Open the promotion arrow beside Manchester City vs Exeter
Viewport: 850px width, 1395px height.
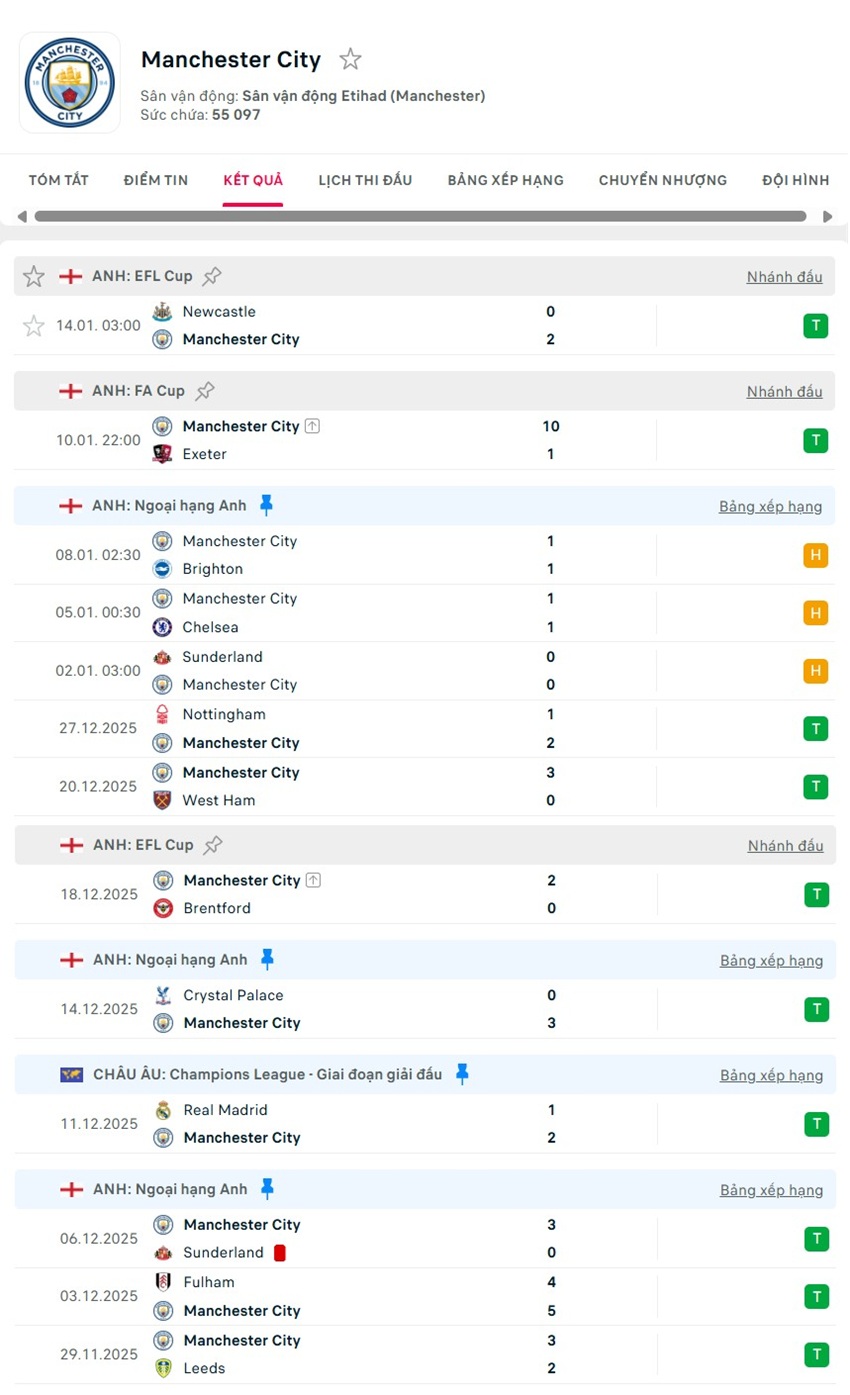(x=312, y=425)
